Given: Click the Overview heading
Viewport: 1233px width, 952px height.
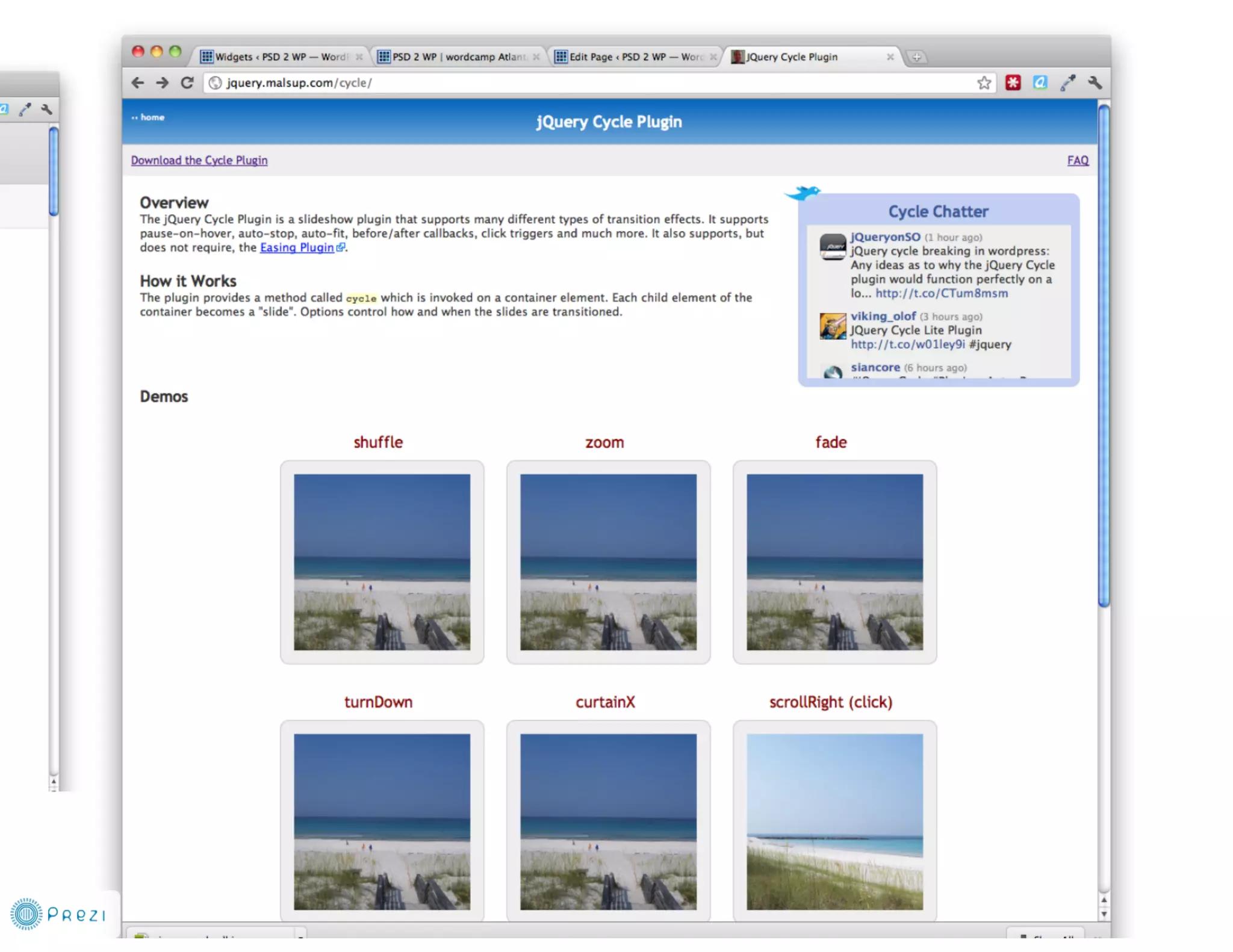Looking at the screenshot, I should coord(174,203).
